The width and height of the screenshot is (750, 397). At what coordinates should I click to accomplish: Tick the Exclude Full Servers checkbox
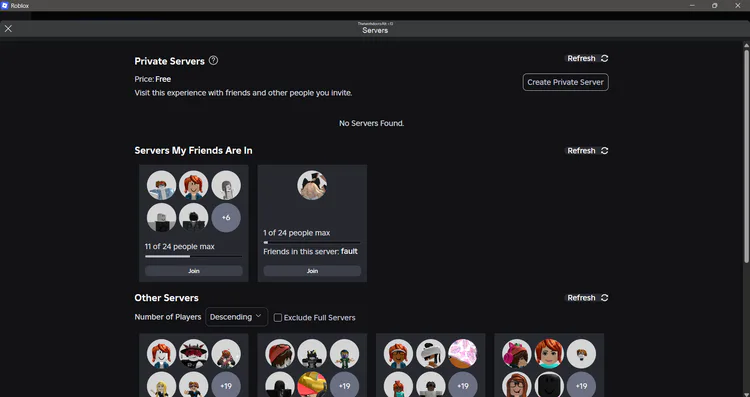pyautogui.click(x=277, y=318)
